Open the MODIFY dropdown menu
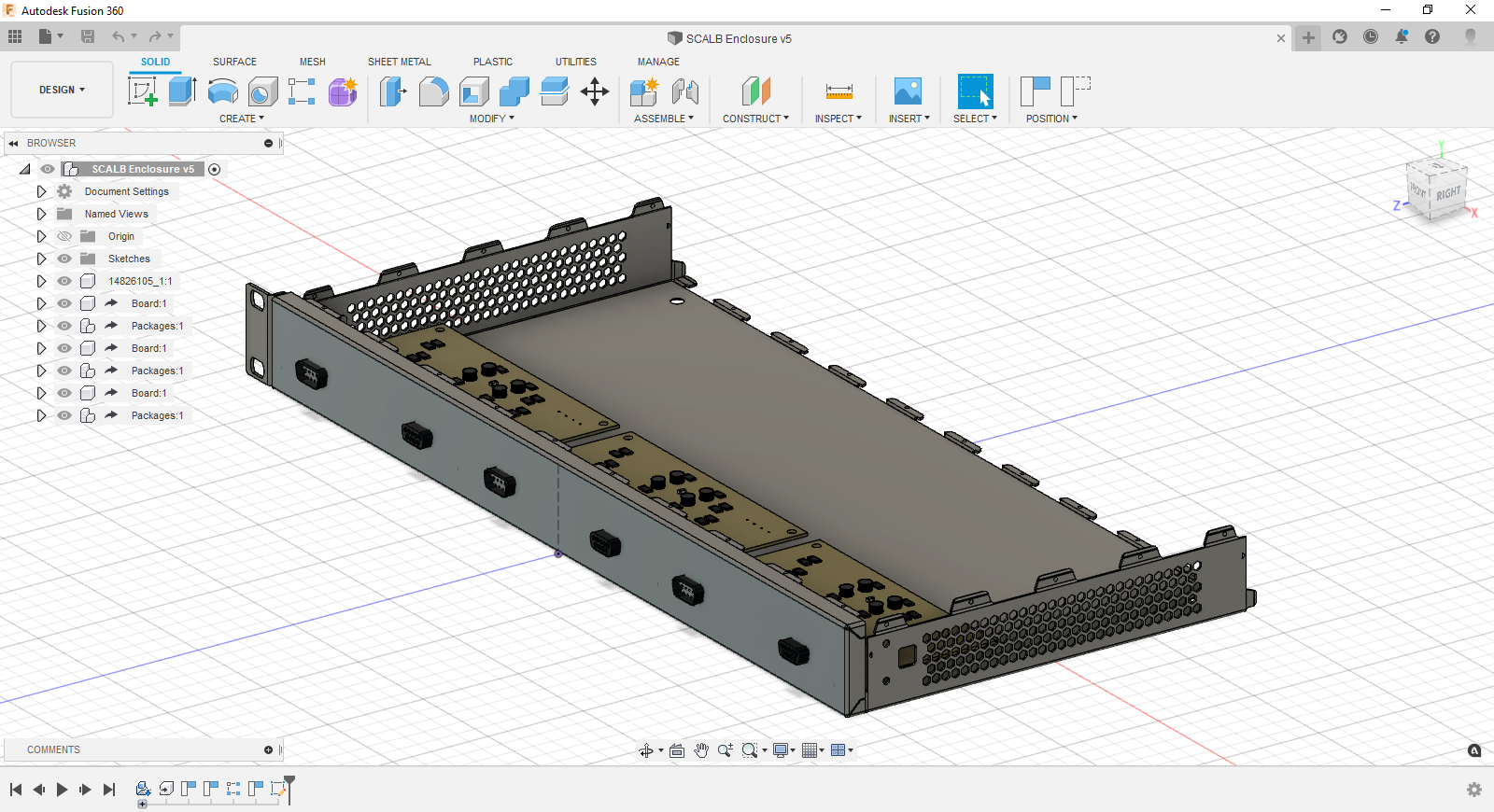Viewport: 1494px width, 812px height. tap(492, 119)
